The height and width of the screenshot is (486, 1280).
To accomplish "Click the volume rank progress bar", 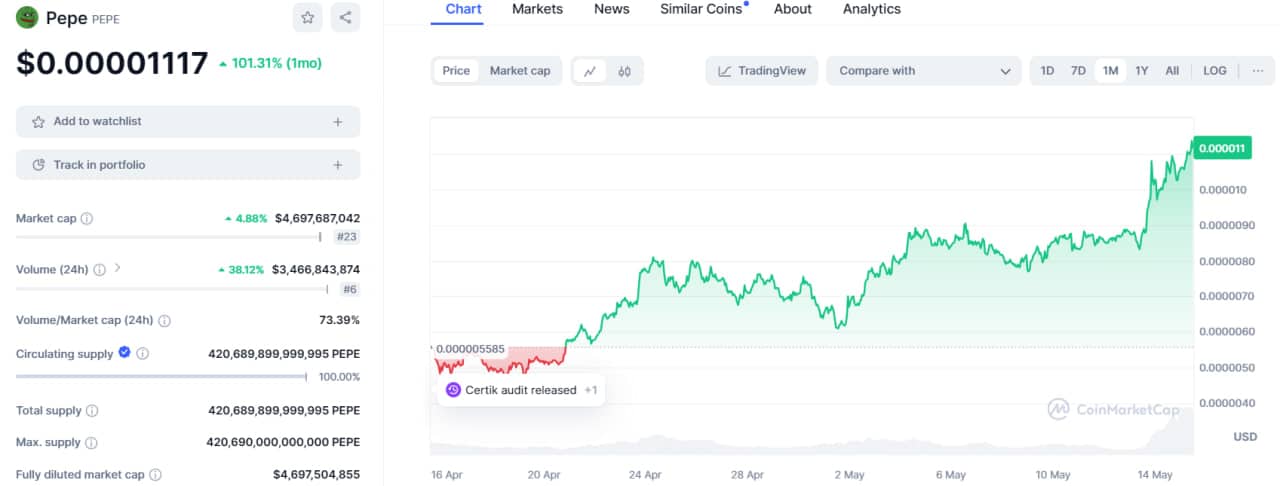I will pos(172,289).
